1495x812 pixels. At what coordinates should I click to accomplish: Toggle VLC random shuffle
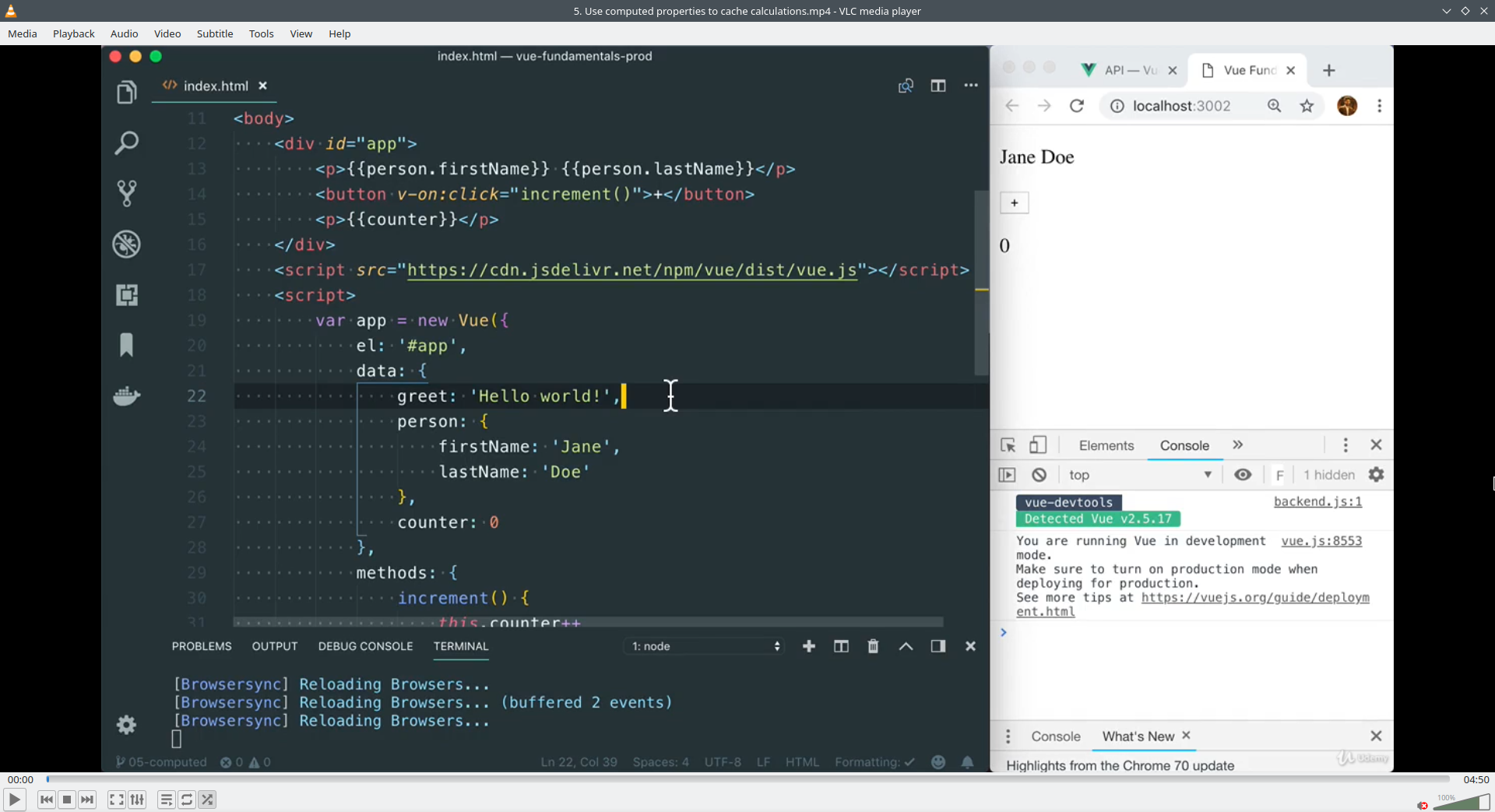pos(207,800)
